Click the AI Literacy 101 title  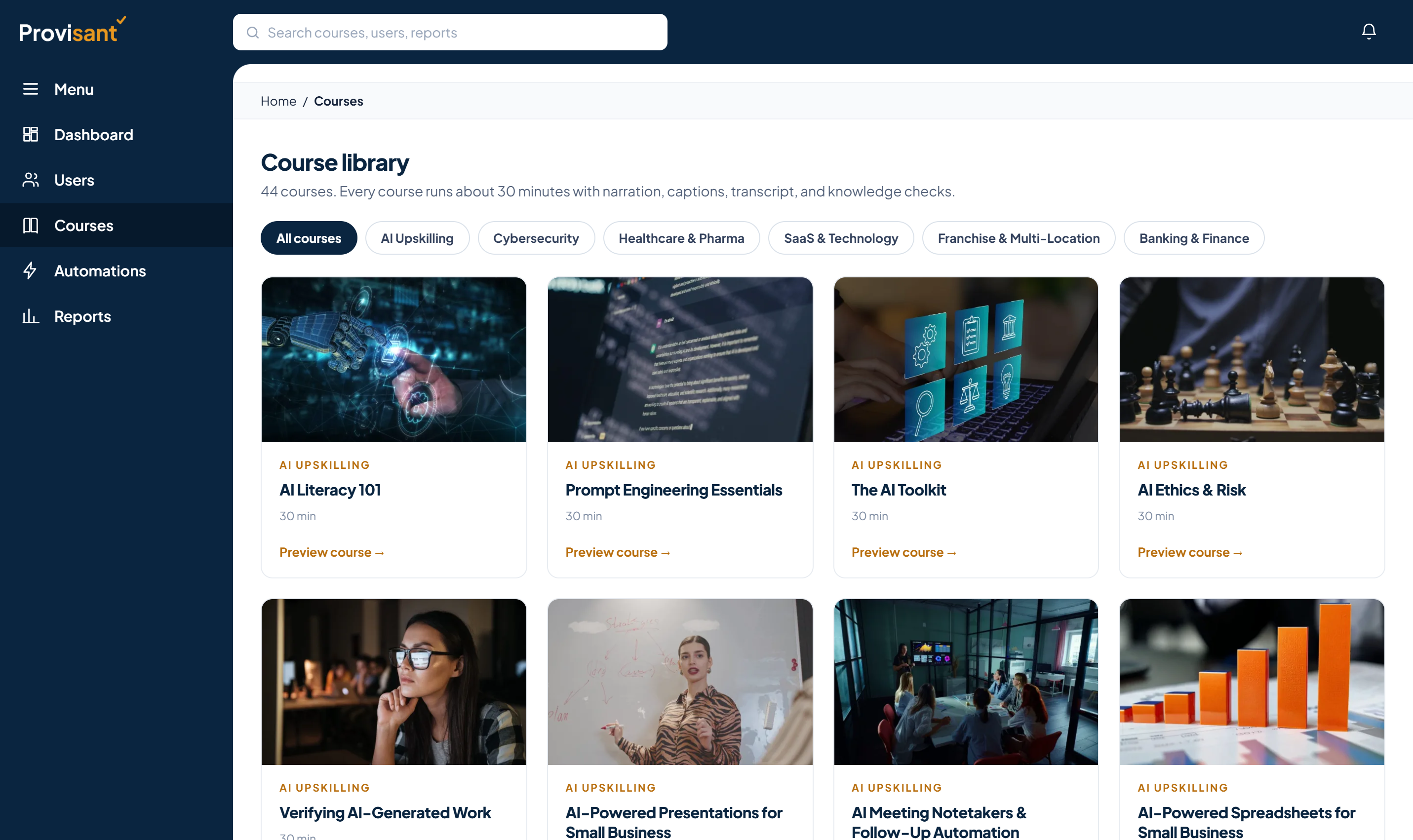tap(330, 490)
